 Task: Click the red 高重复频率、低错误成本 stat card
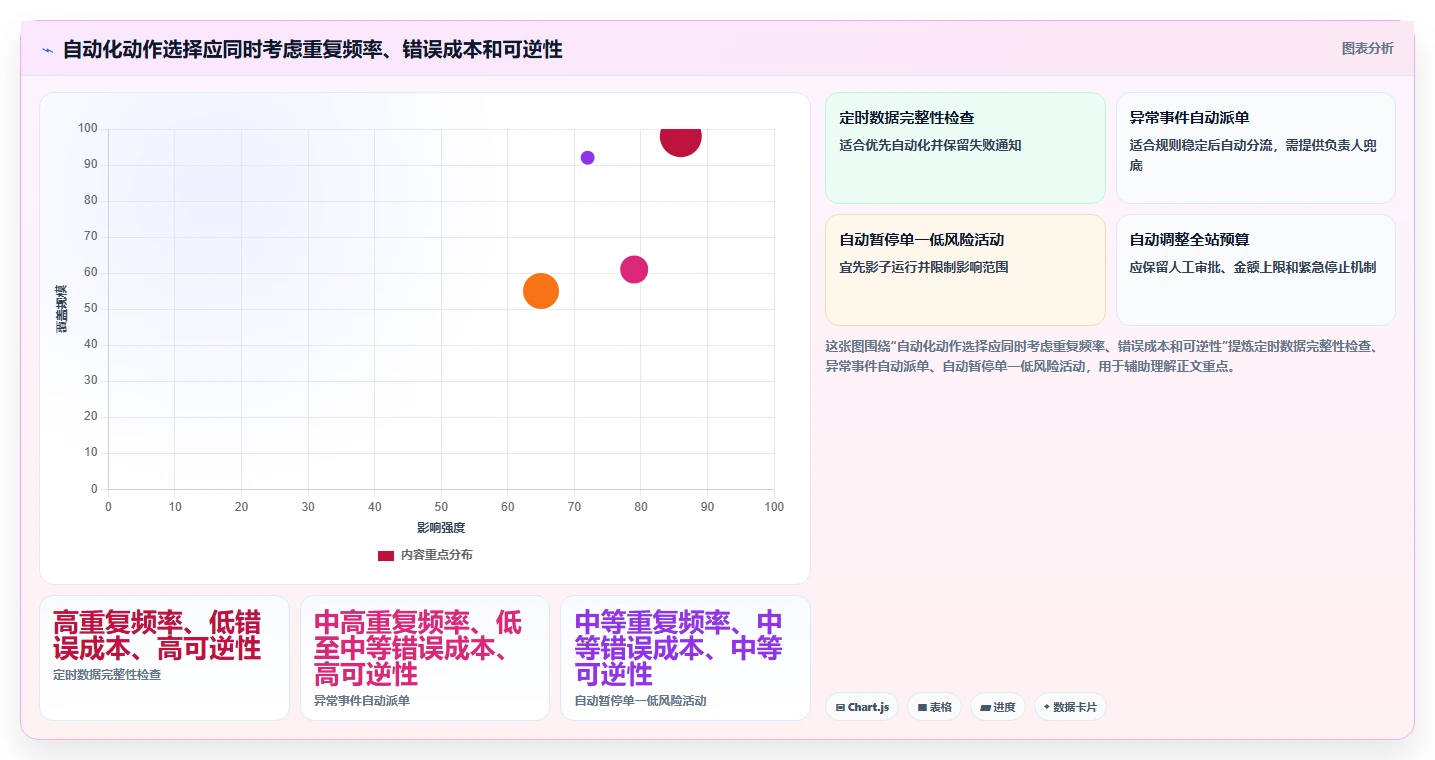tap(164, 658)
